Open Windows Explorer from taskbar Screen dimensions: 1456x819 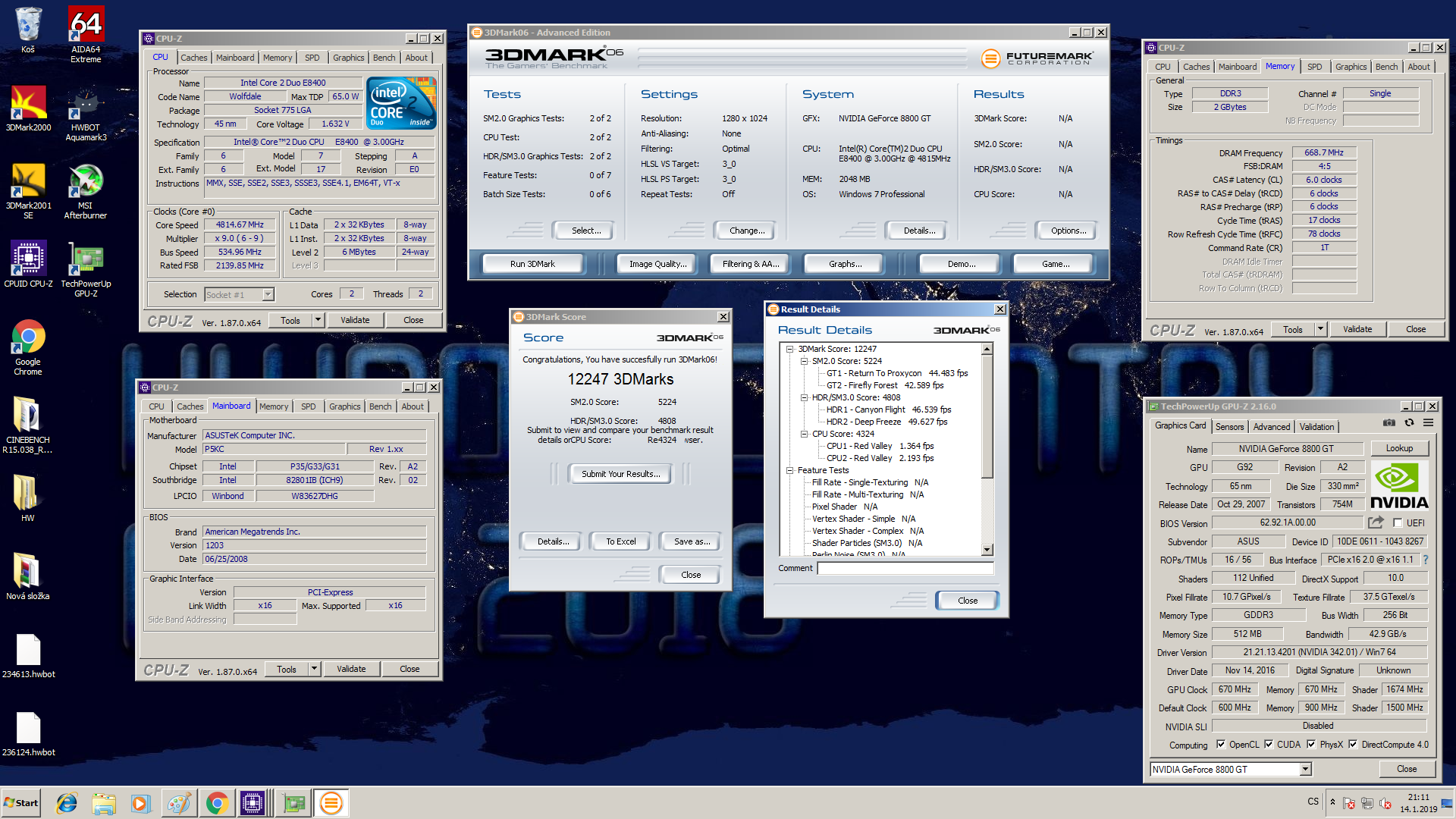pos(104,803)
